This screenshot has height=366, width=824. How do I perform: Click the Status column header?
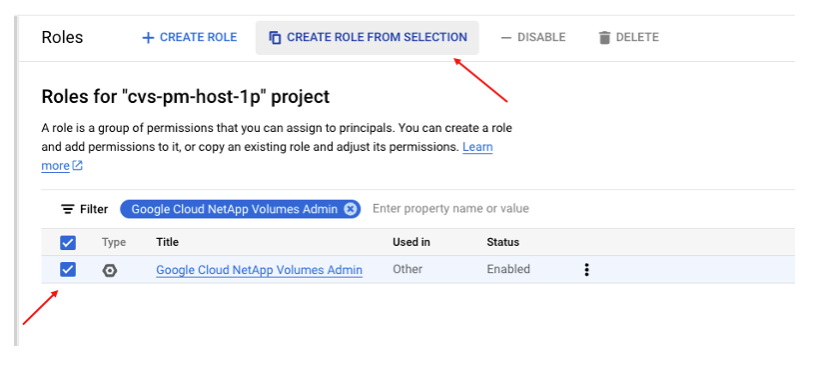tap(503, 242)
